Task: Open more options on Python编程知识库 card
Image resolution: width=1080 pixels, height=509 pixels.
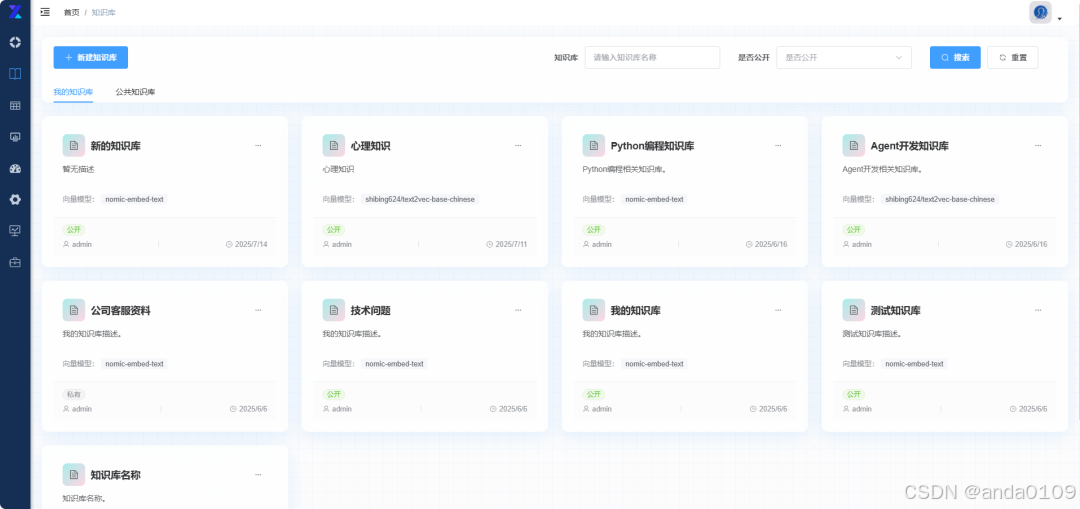Action: [778, 145]
